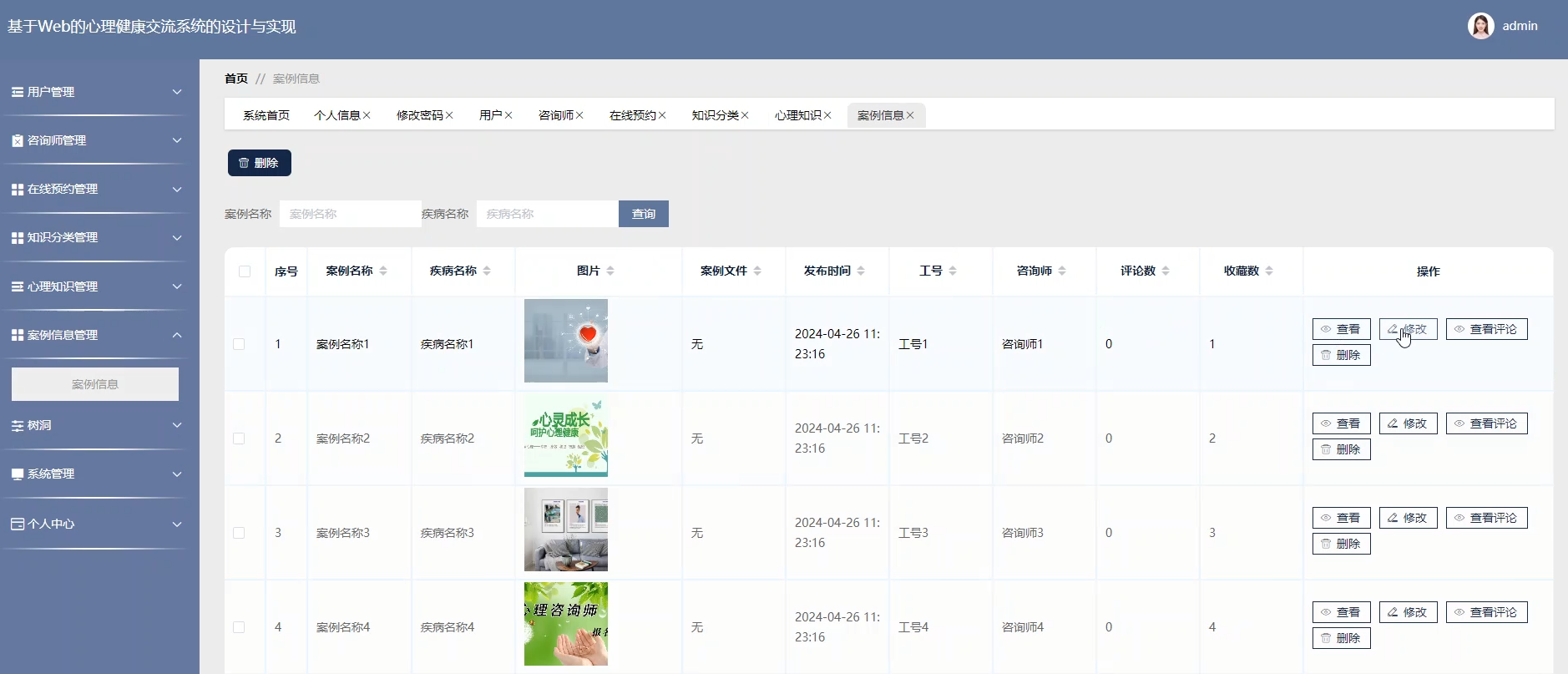Sort table by 疾病名称 column
This screenshot has width=1568, height=674.
pos(487,271)
